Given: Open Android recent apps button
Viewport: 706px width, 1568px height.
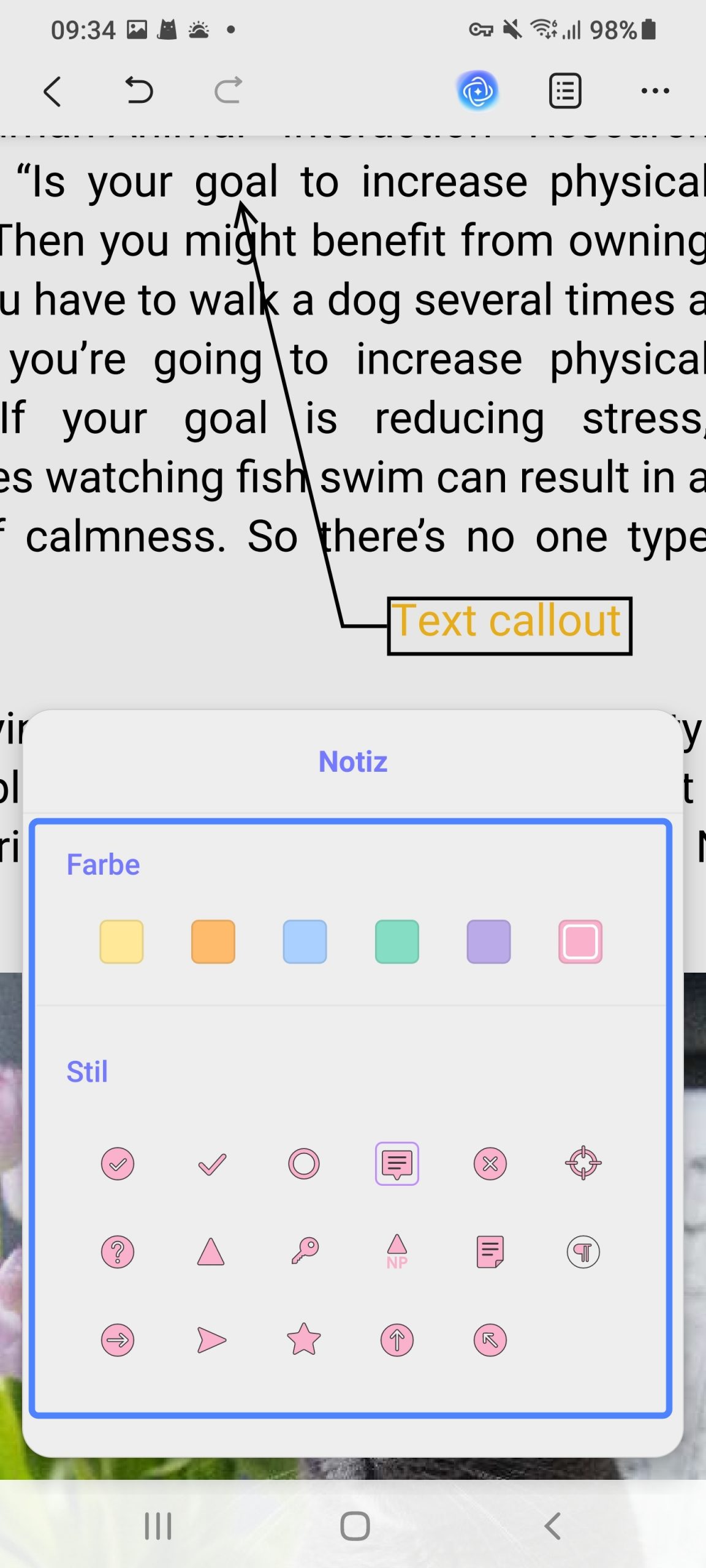Looking at the screenshot, I should [158, 1526].
